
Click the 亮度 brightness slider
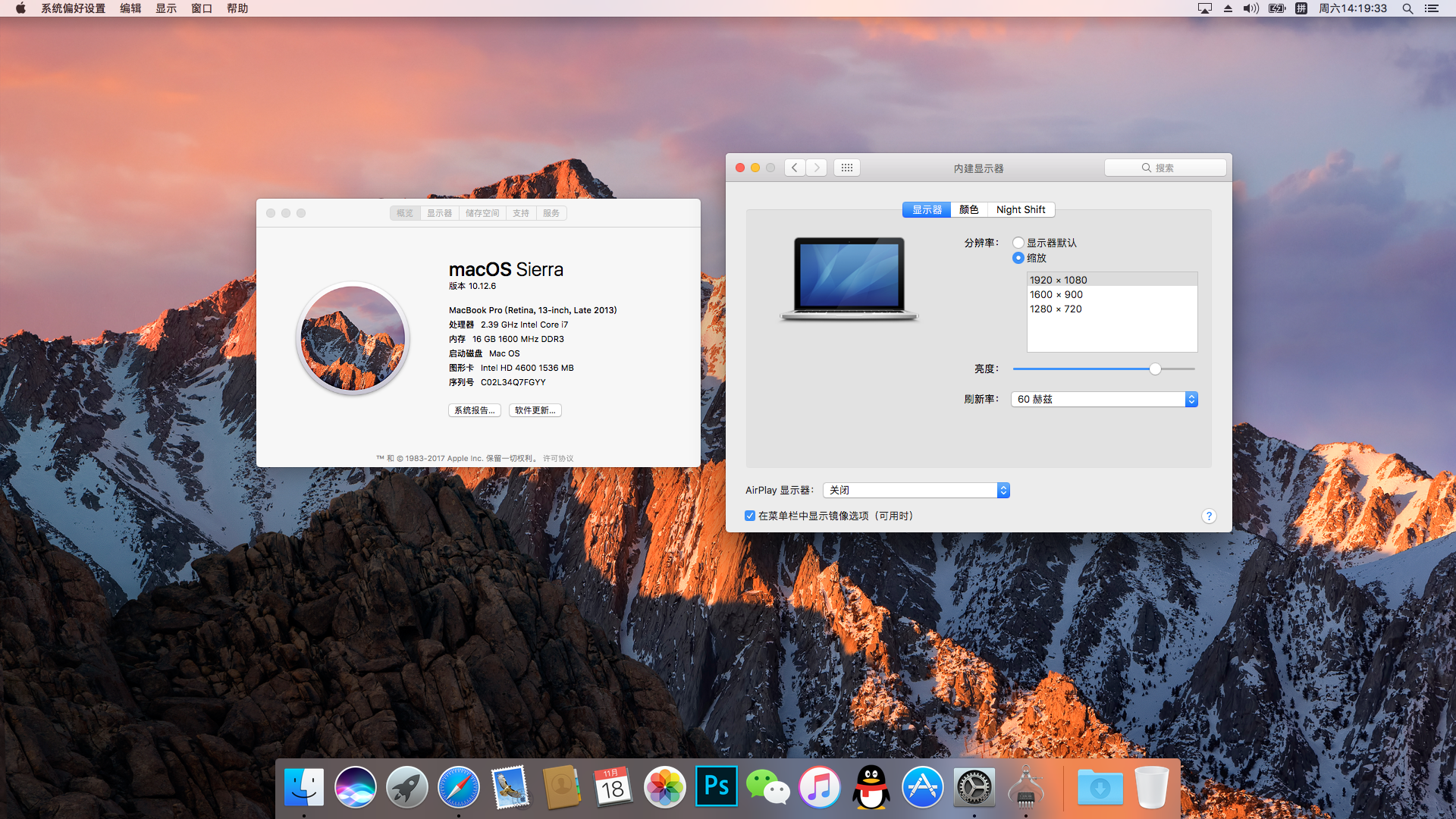[x=1104, y=369]
